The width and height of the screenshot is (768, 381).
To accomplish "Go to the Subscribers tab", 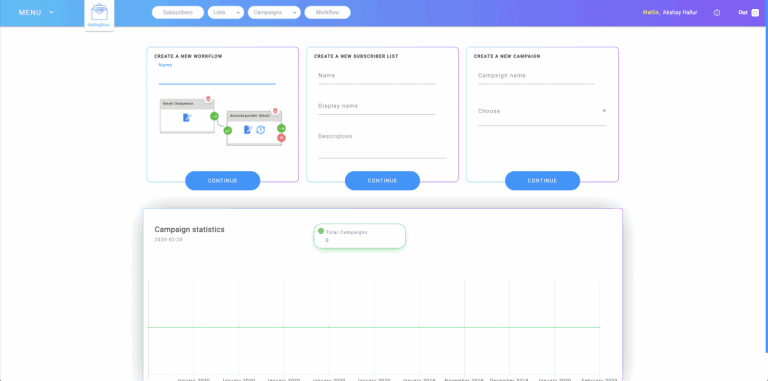I will 178,12.
